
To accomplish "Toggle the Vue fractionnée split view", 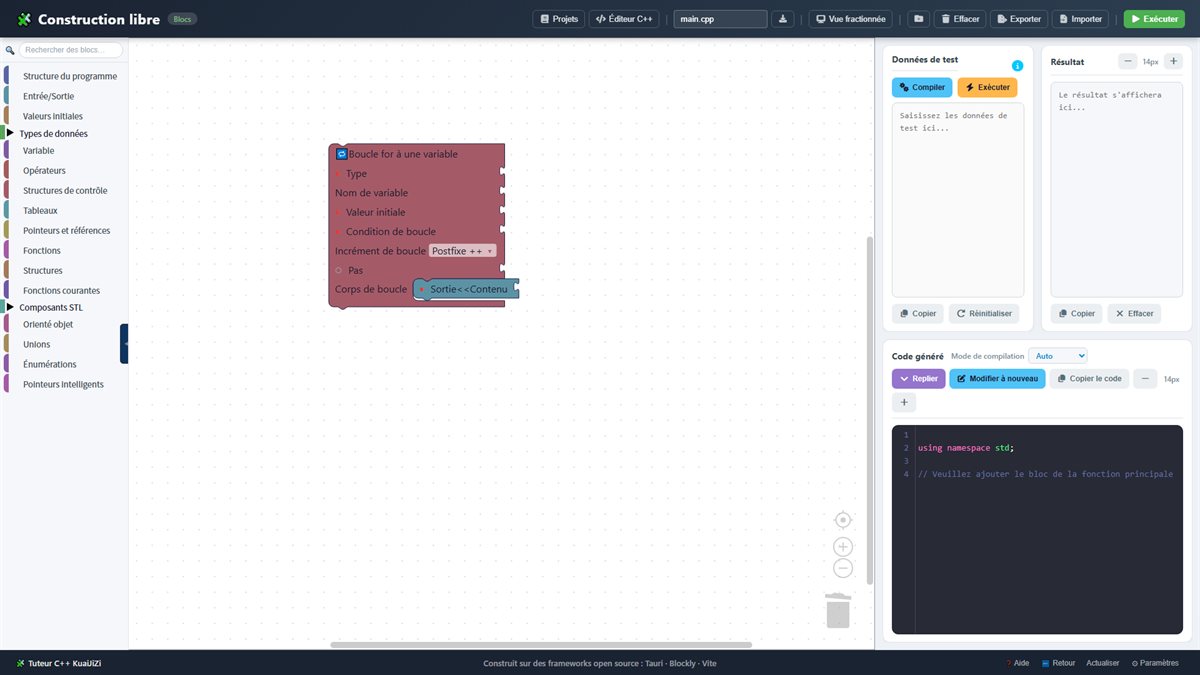I will click(x=851, y=19).
